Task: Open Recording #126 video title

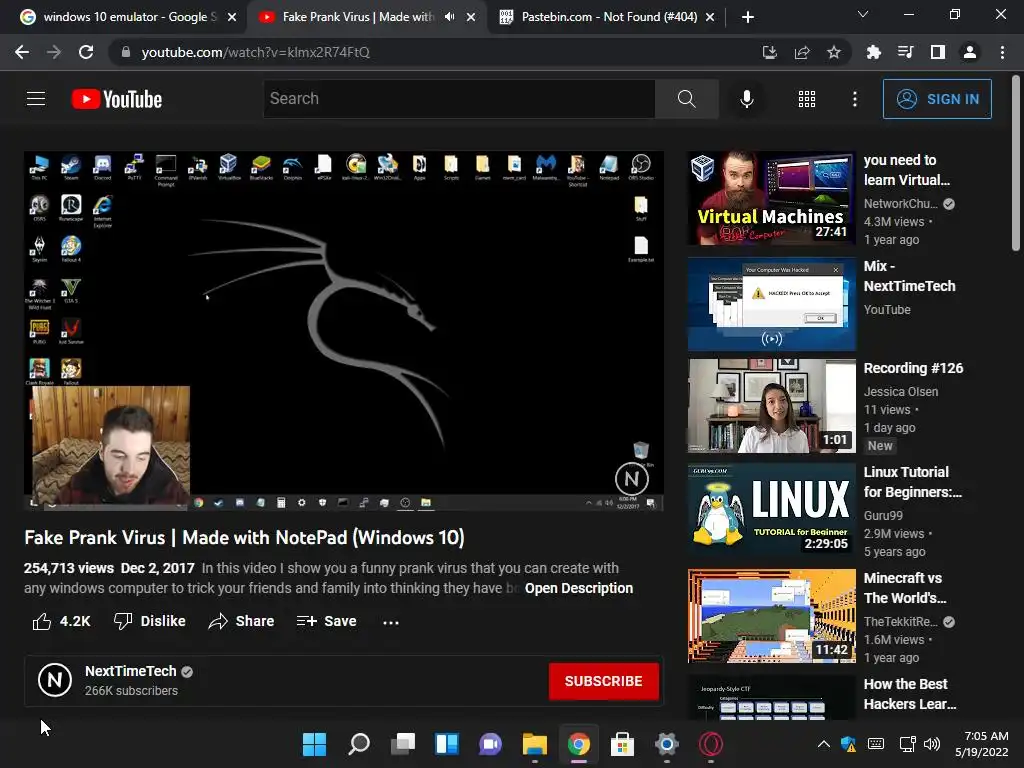Action: coord(913,368)
